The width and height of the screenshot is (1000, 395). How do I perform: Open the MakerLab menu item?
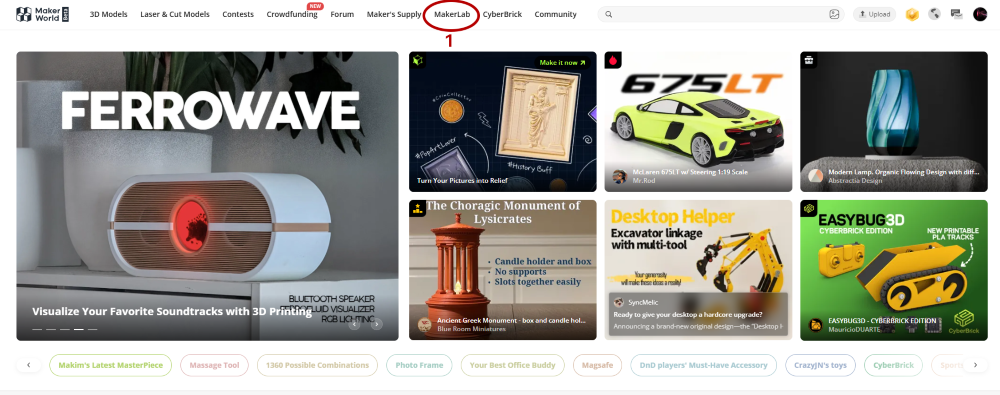452,14
